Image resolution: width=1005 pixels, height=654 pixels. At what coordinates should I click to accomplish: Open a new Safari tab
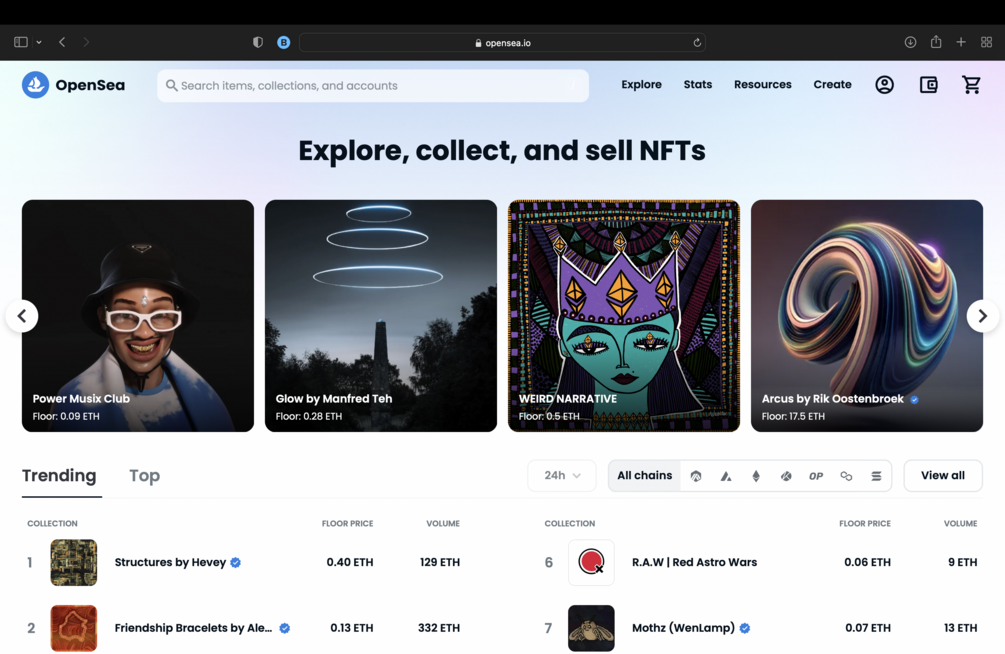click(961, 42)
